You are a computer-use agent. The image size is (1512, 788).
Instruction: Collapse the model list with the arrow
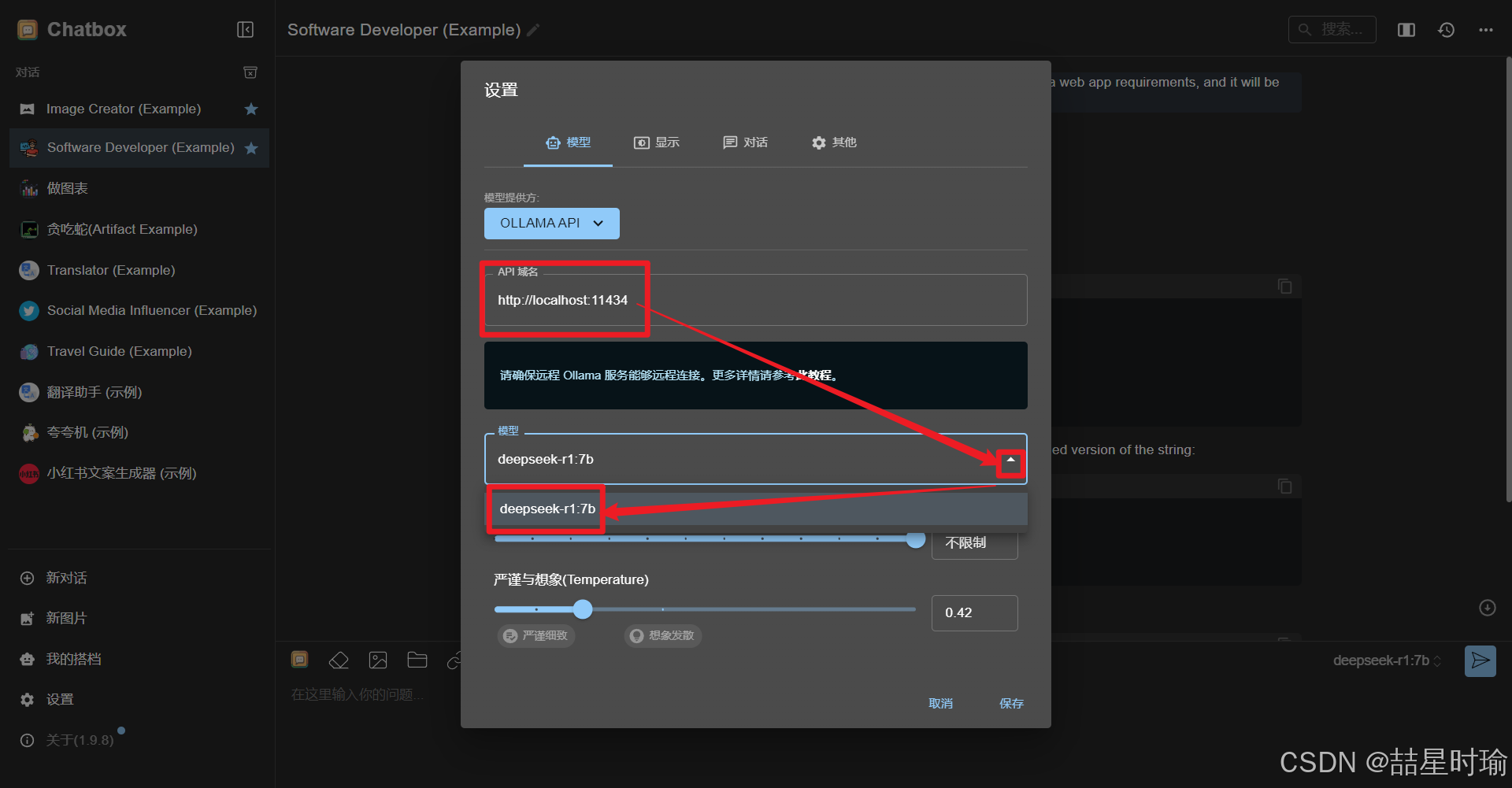[x=1010, y=460]
